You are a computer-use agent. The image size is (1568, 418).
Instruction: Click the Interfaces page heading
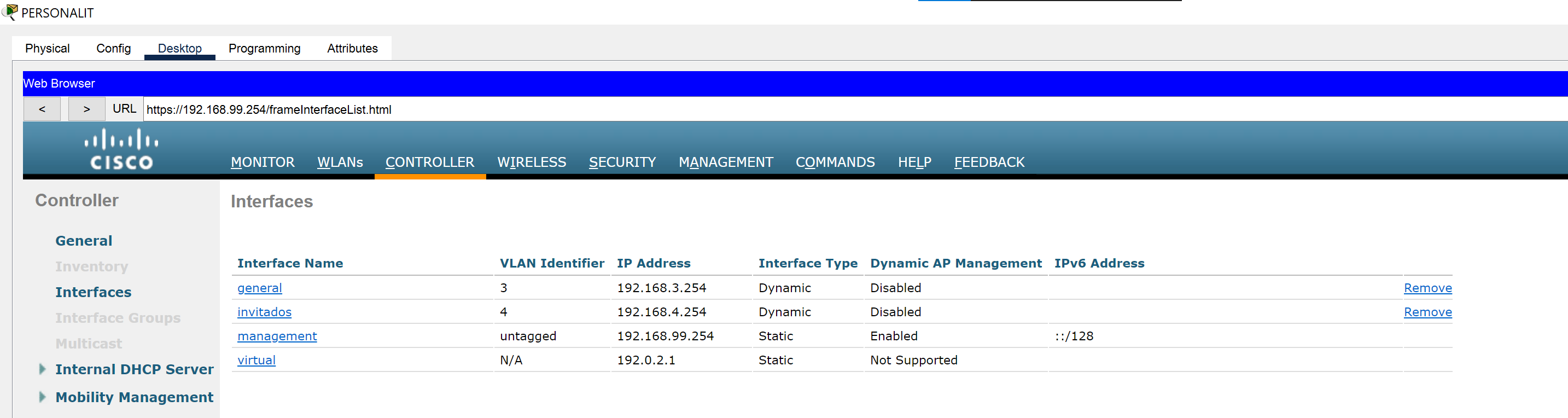click(x=271, y=201)
